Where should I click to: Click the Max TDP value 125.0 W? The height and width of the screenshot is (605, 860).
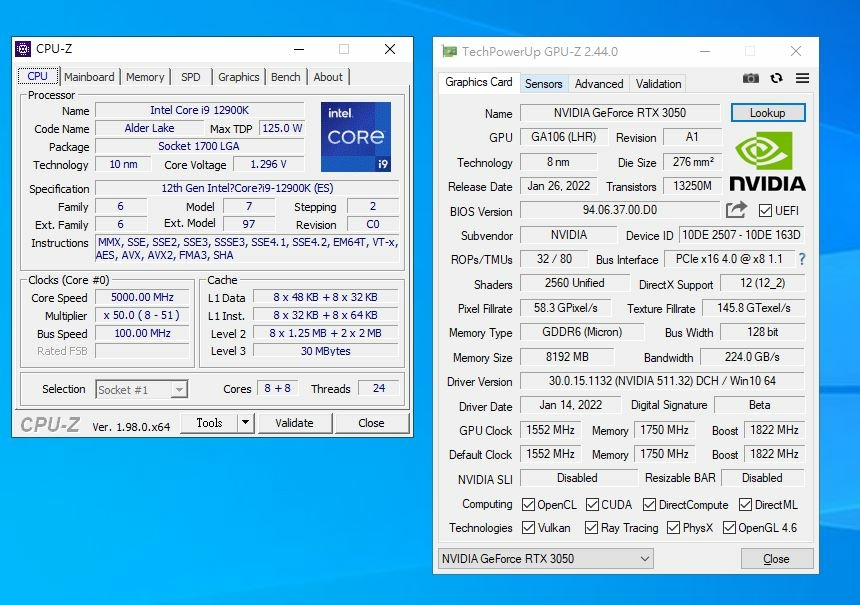click(x=282, y=128)
